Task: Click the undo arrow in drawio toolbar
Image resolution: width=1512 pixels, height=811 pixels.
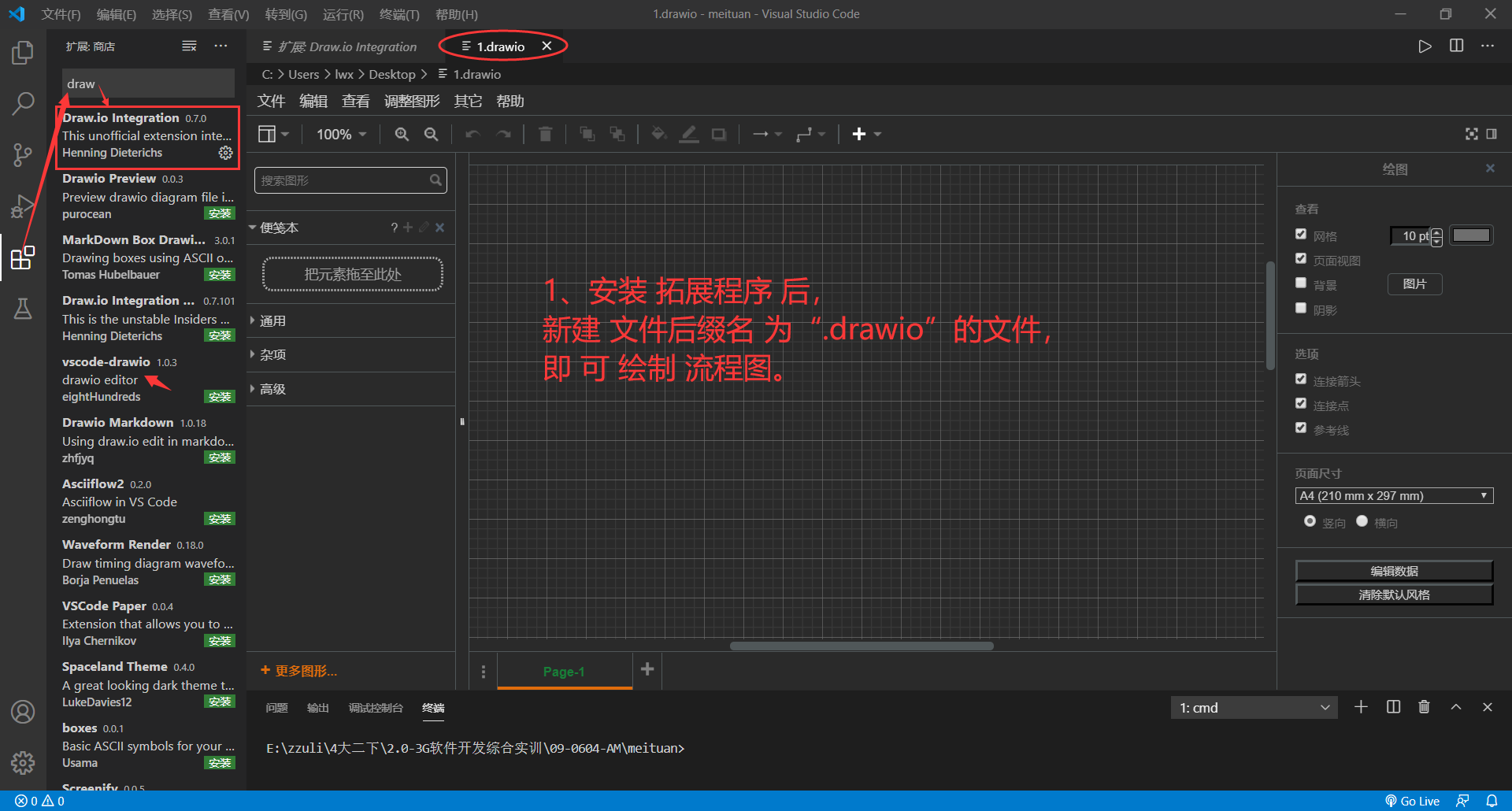Action: 472,135
